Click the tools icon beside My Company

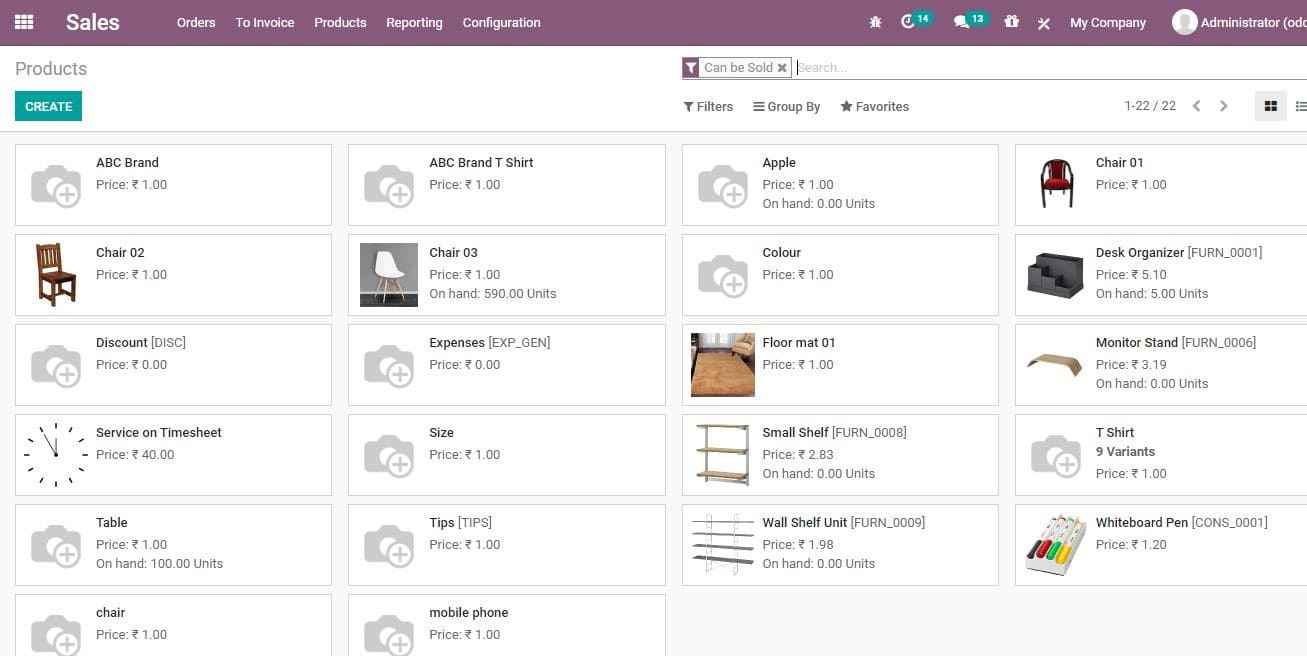[x=1043, y=23]
